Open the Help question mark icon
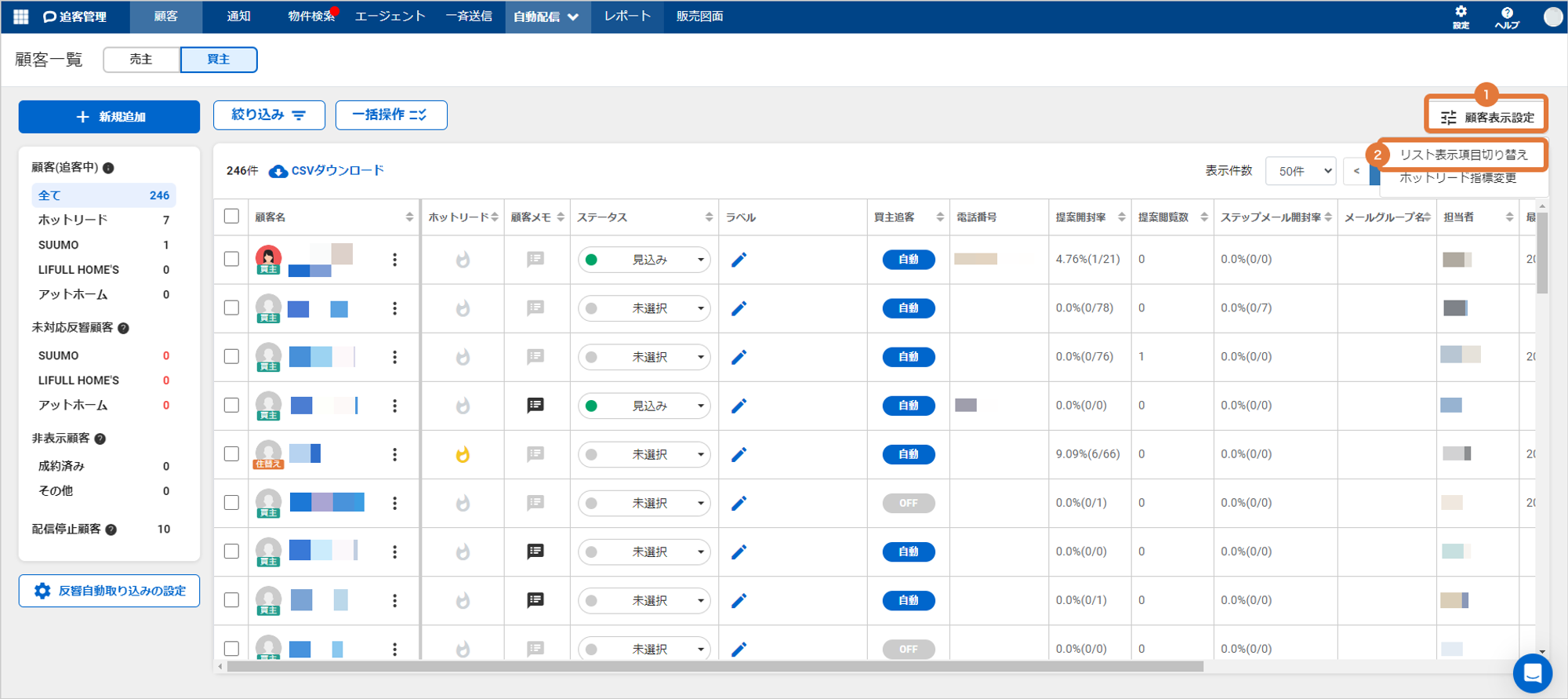 1507,16
